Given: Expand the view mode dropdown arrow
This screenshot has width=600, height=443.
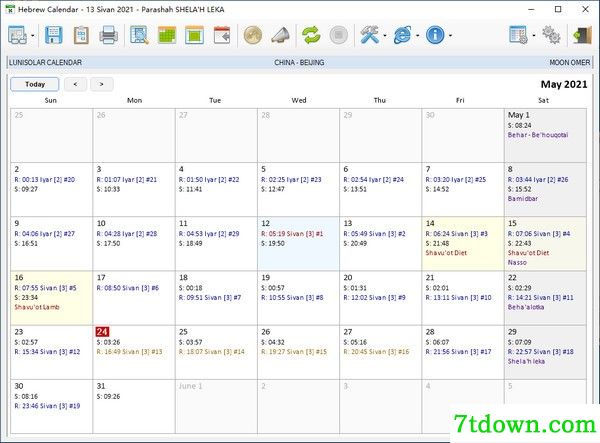Looking at the screenshot, I should pos(33,36).
